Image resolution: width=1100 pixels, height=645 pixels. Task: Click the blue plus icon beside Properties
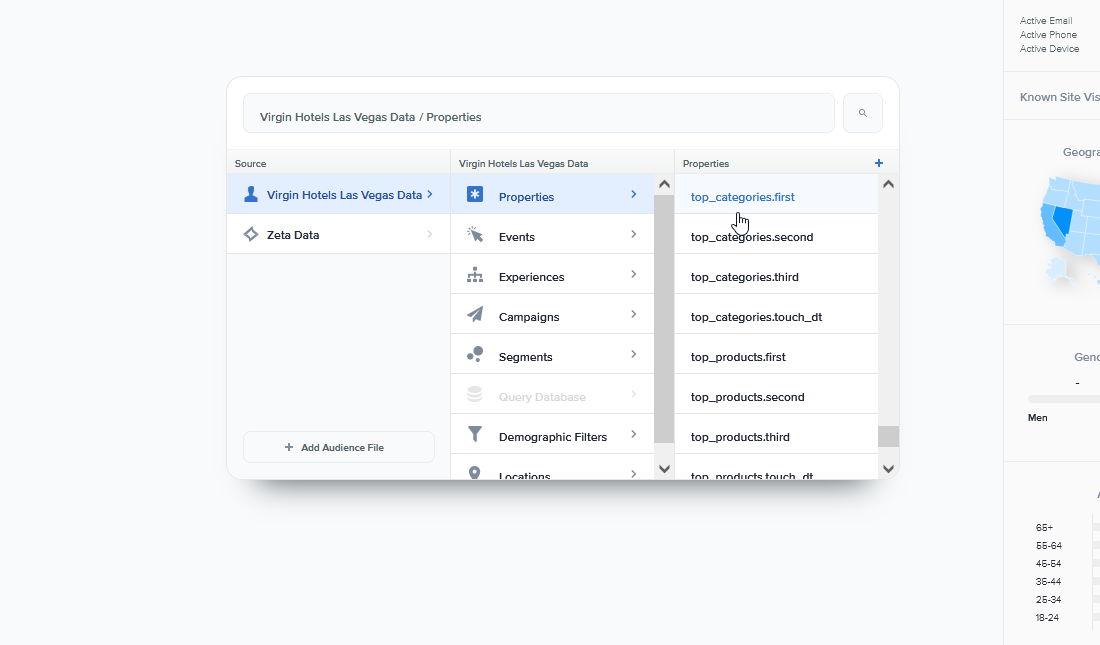[879, 163]
